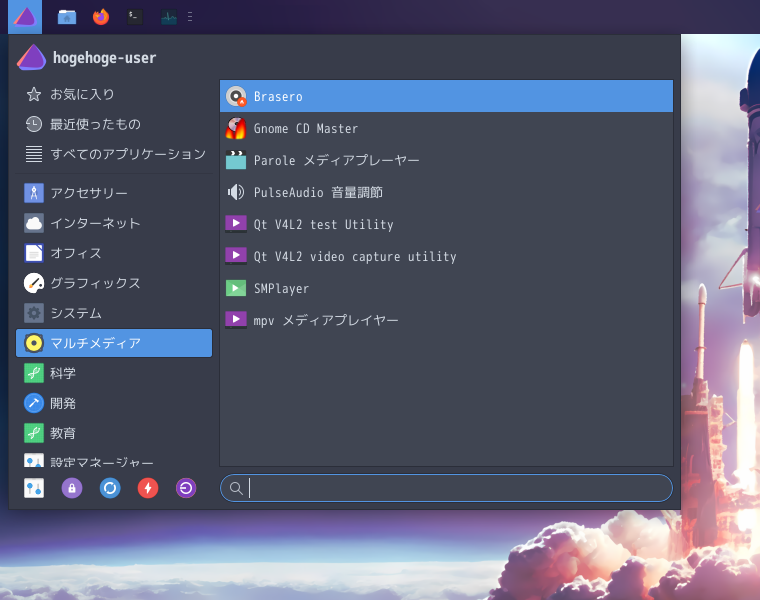The image size is (760, 600).
Task: Log out using the purple logout icon
Action: 186,488
